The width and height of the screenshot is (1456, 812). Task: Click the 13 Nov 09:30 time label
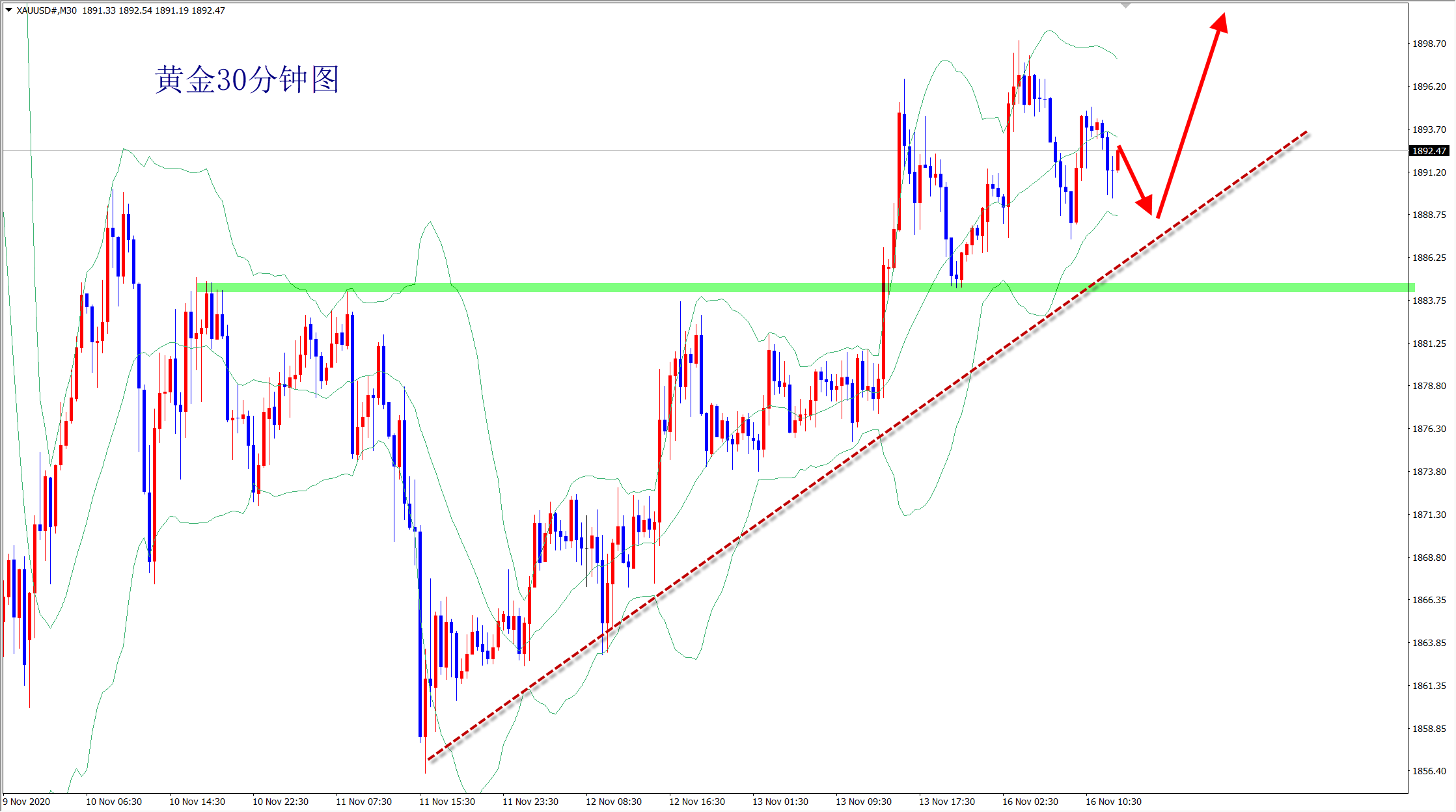click(x=863, y=802)
